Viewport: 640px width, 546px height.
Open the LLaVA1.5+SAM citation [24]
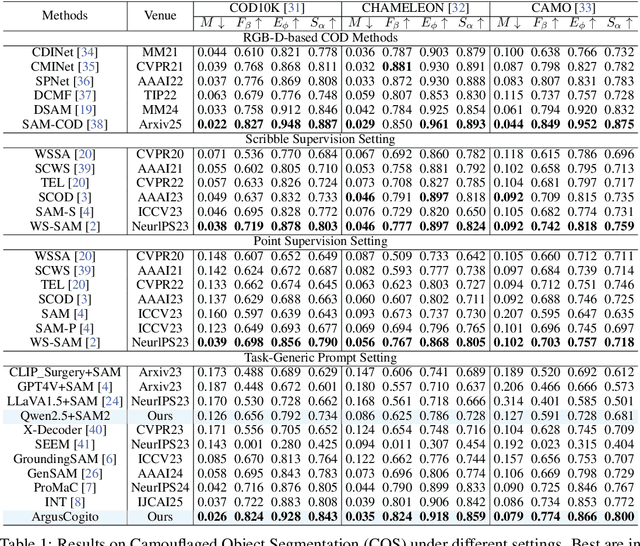[x=115, y=401]
